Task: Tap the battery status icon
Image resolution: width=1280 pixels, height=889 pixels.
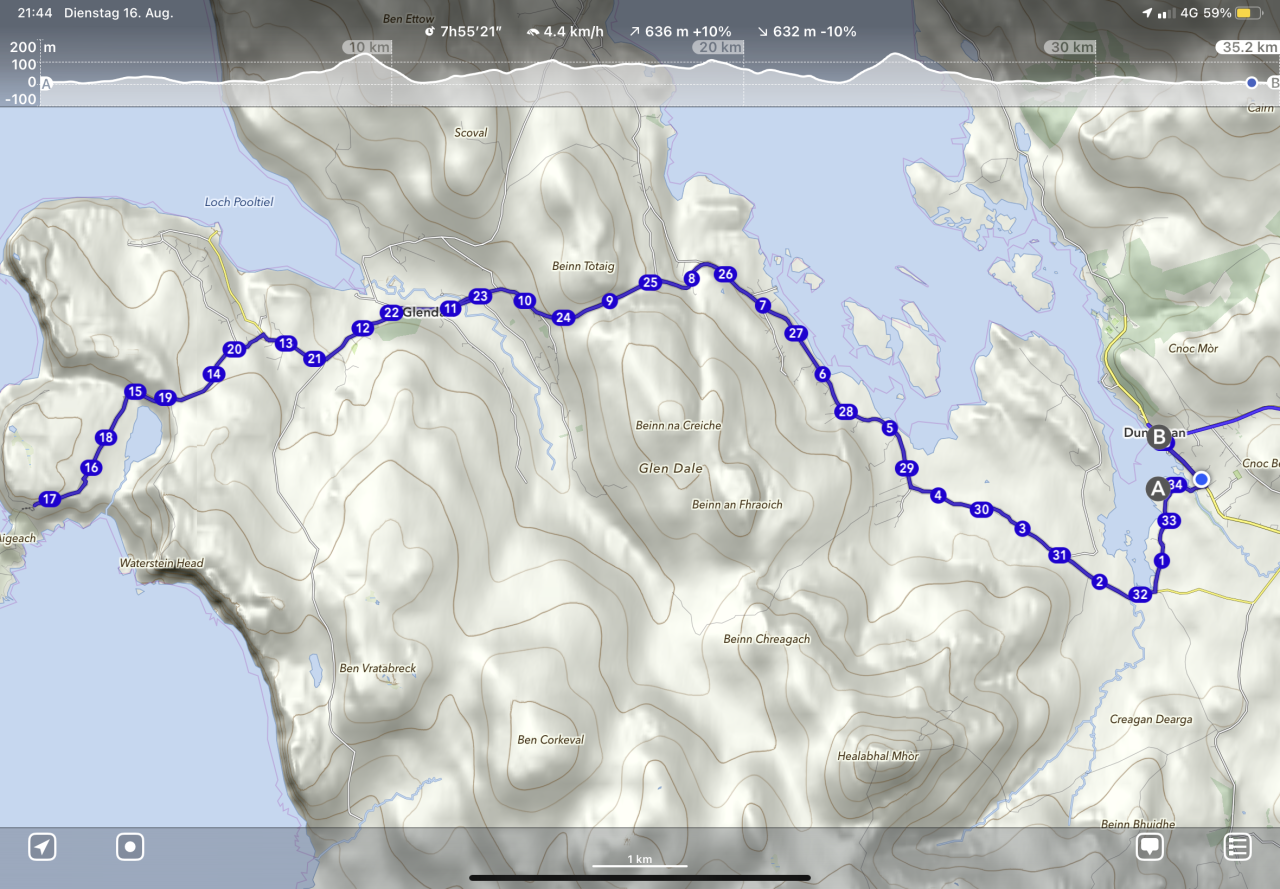Action: pyautogui.click(x=1249, y=13)
